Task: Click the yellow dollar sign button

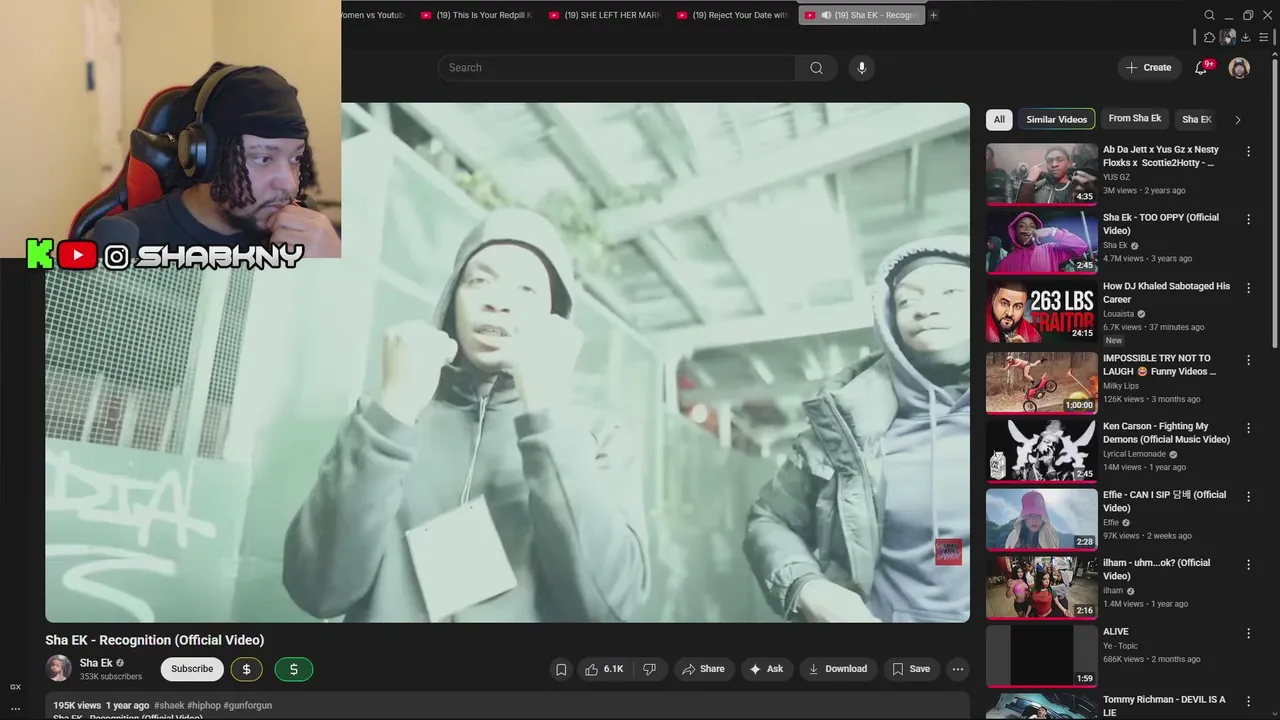Action: (x=247, y=669)
